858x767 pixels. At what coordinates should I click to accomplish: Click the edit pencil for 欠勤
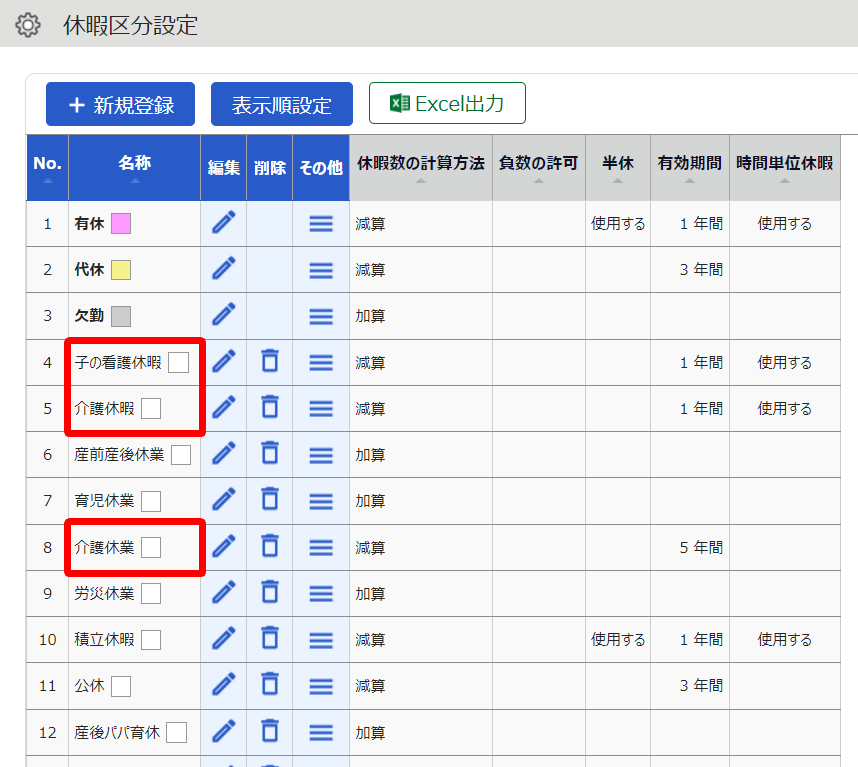224,316
